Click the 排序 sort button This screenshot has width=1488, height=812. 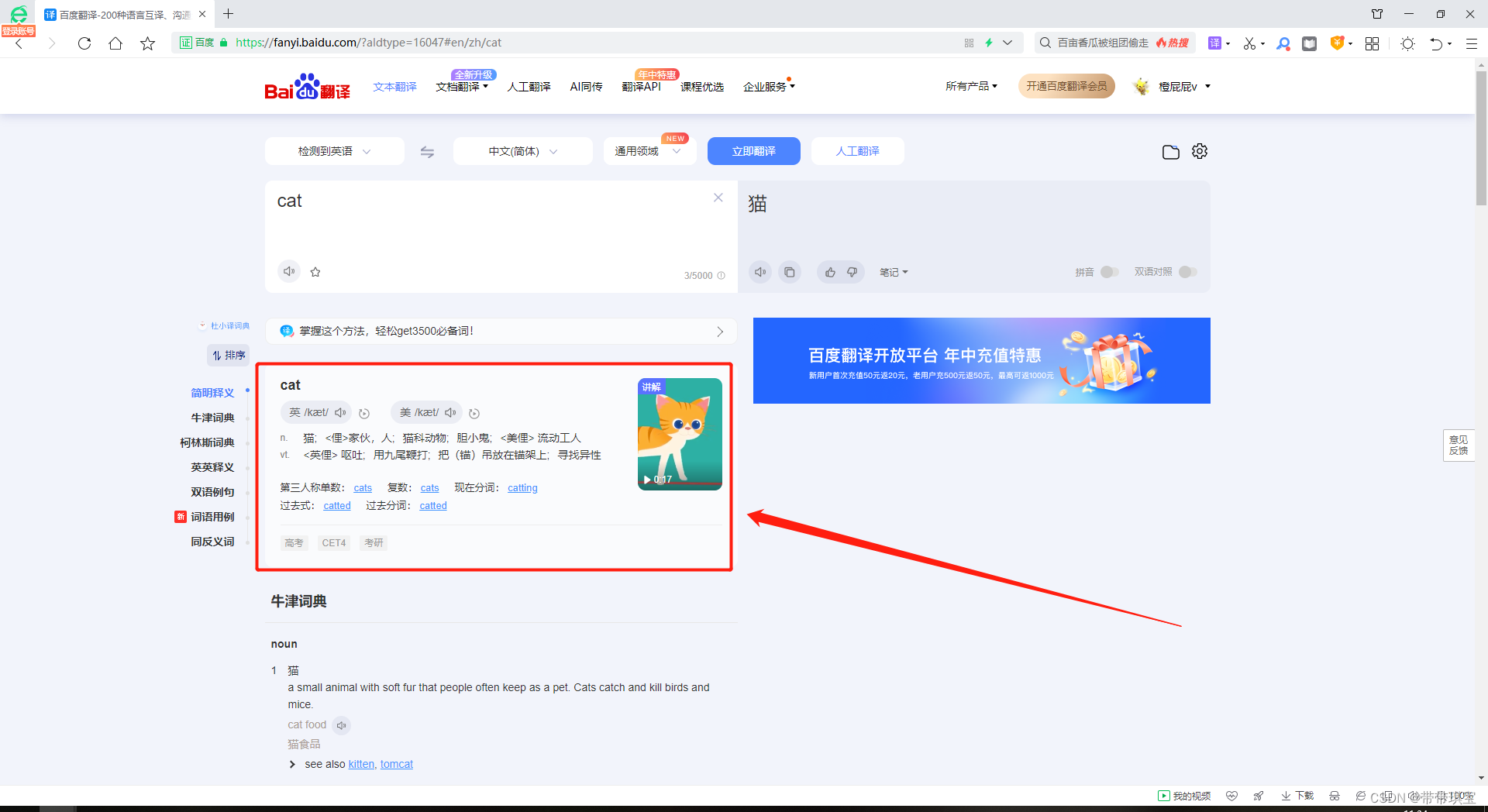point(229,355)
